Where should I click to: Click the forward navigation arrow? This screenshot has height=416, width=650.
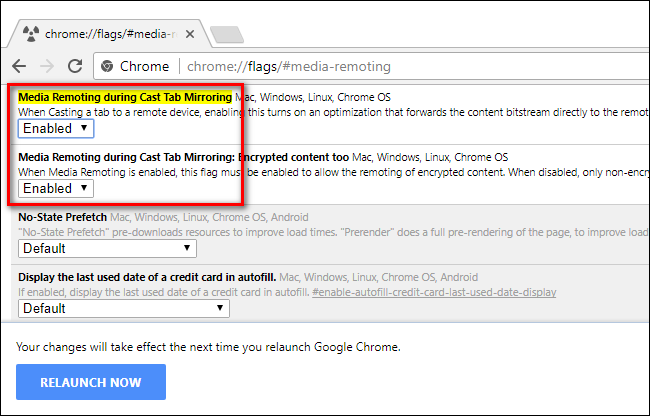[46, 67]
